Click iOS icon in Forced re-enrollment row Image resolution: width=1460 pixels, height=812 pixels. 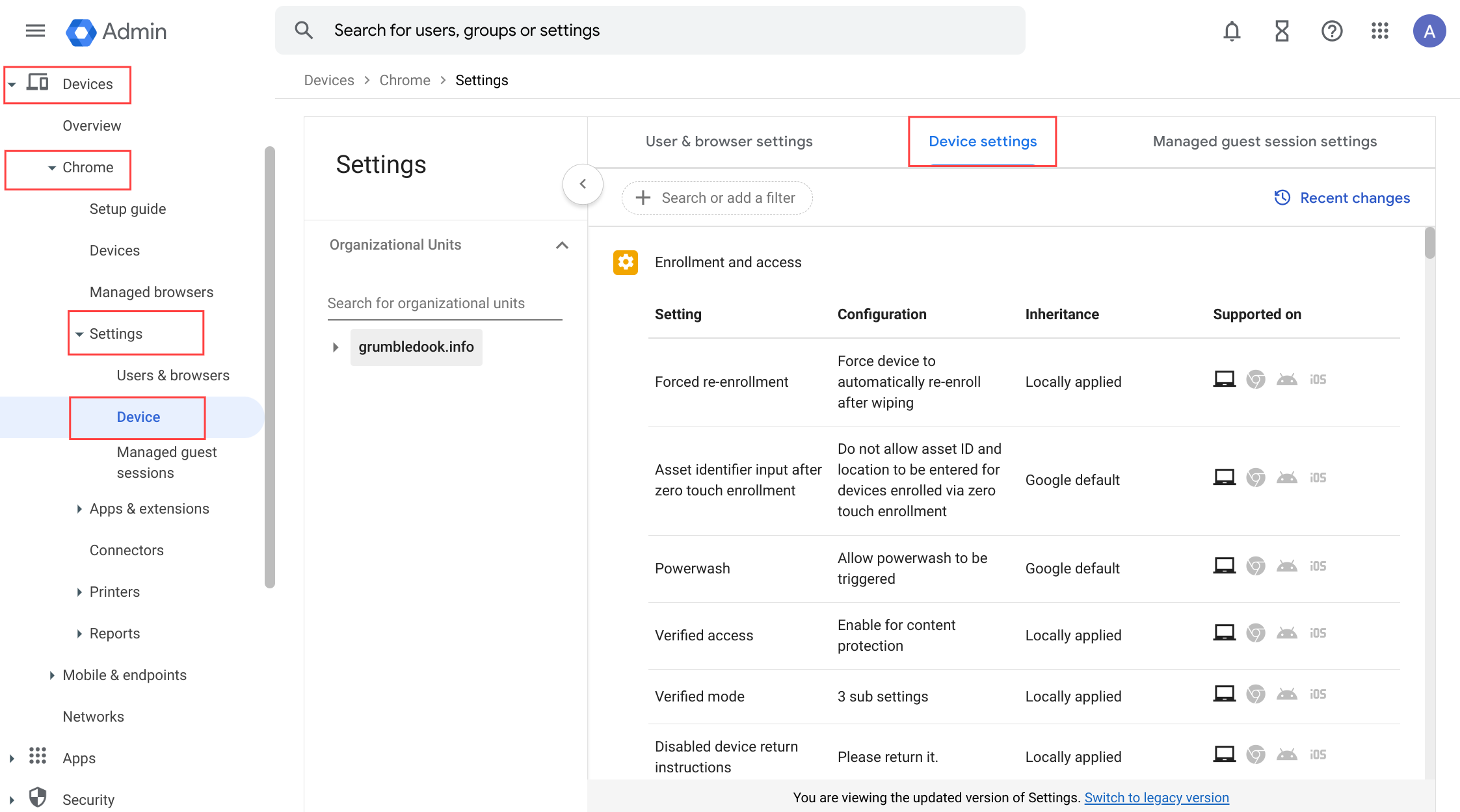click(x=1318, y=379)
